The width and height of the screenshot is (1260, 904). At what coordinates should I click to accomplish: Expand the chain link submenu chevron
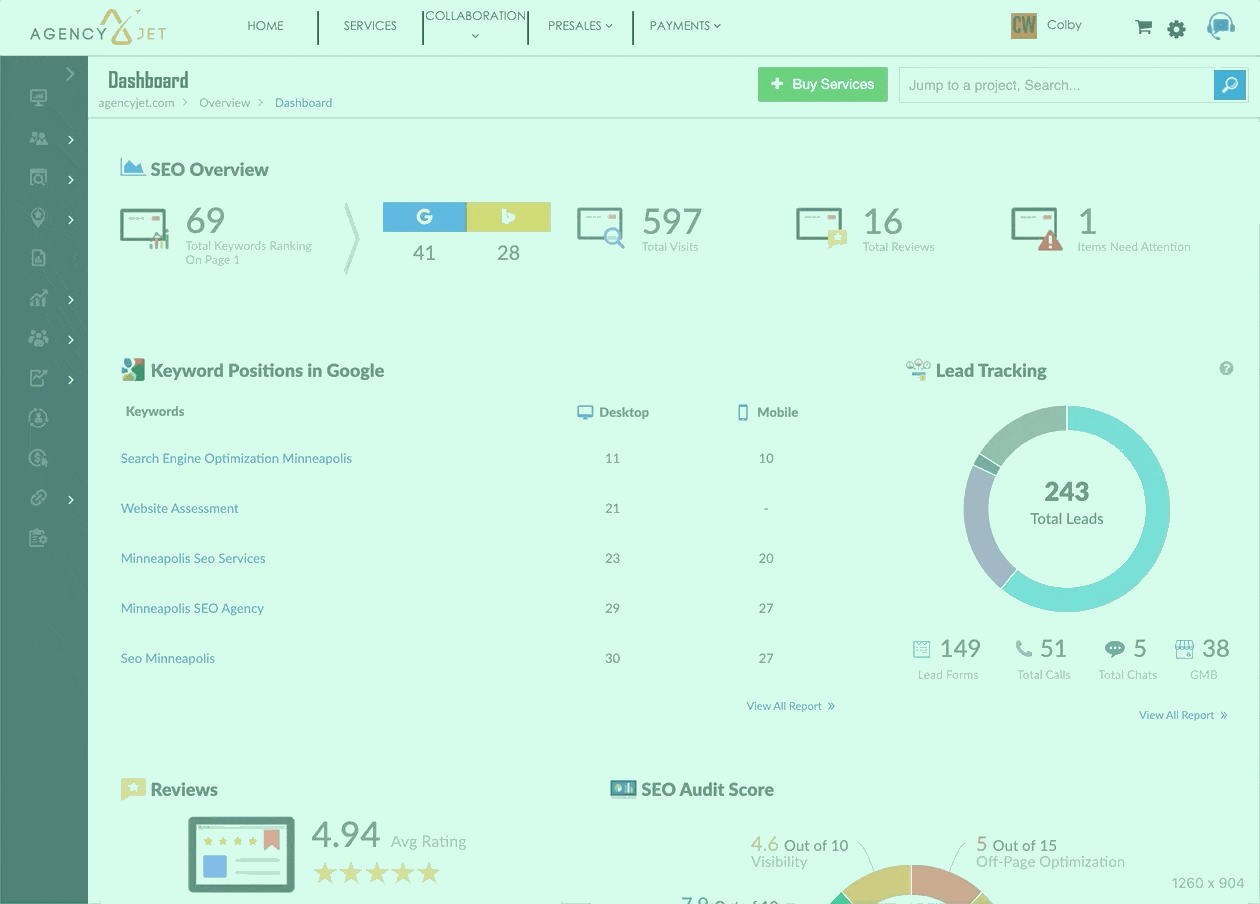coord(71,499)
